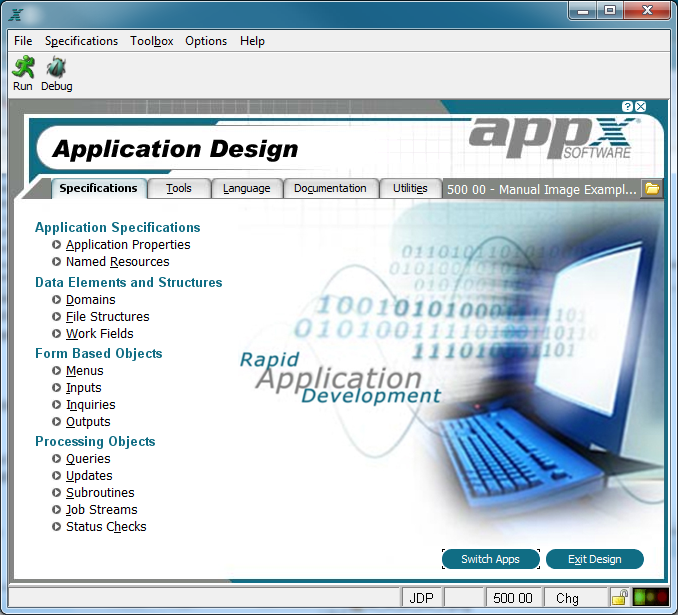Open the Specifications menu in menu bar
This screenshot has height=615, width=678.
(x=81, y=41)
